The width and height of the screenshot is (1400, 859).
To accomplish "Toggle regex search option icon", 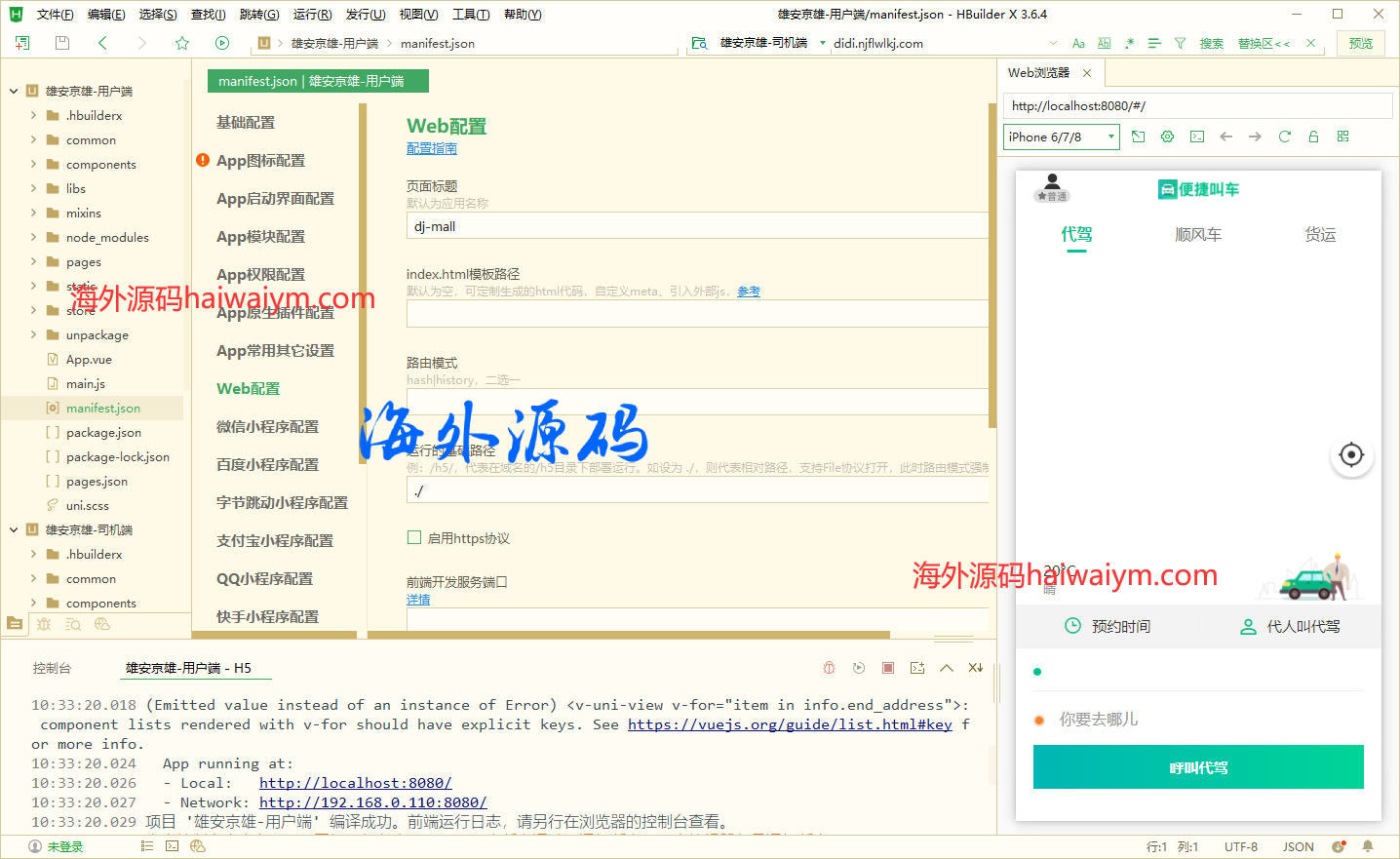I will click(1129, 43).
